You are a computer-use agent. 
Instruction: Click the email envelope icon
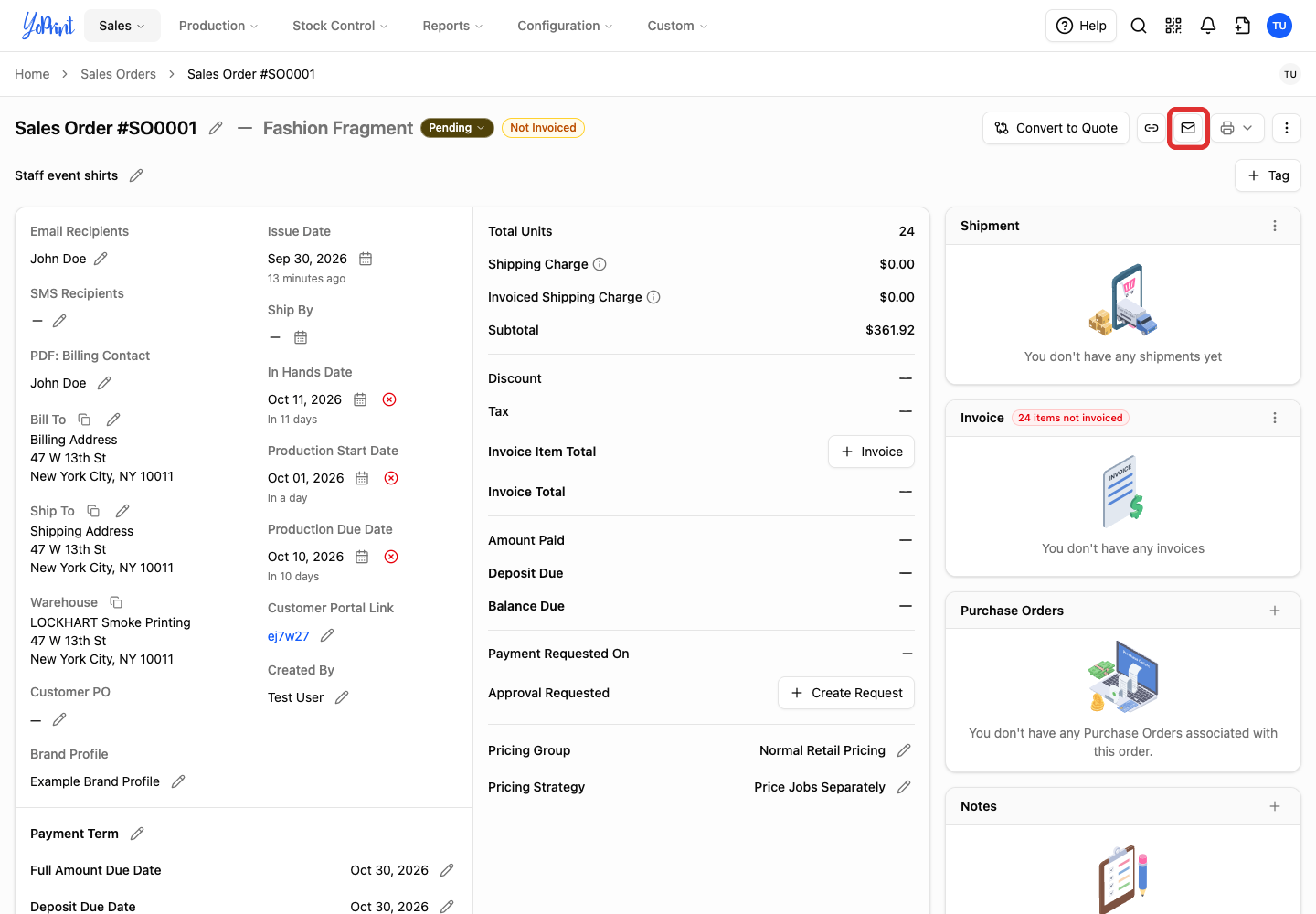tap(1188, 128)
